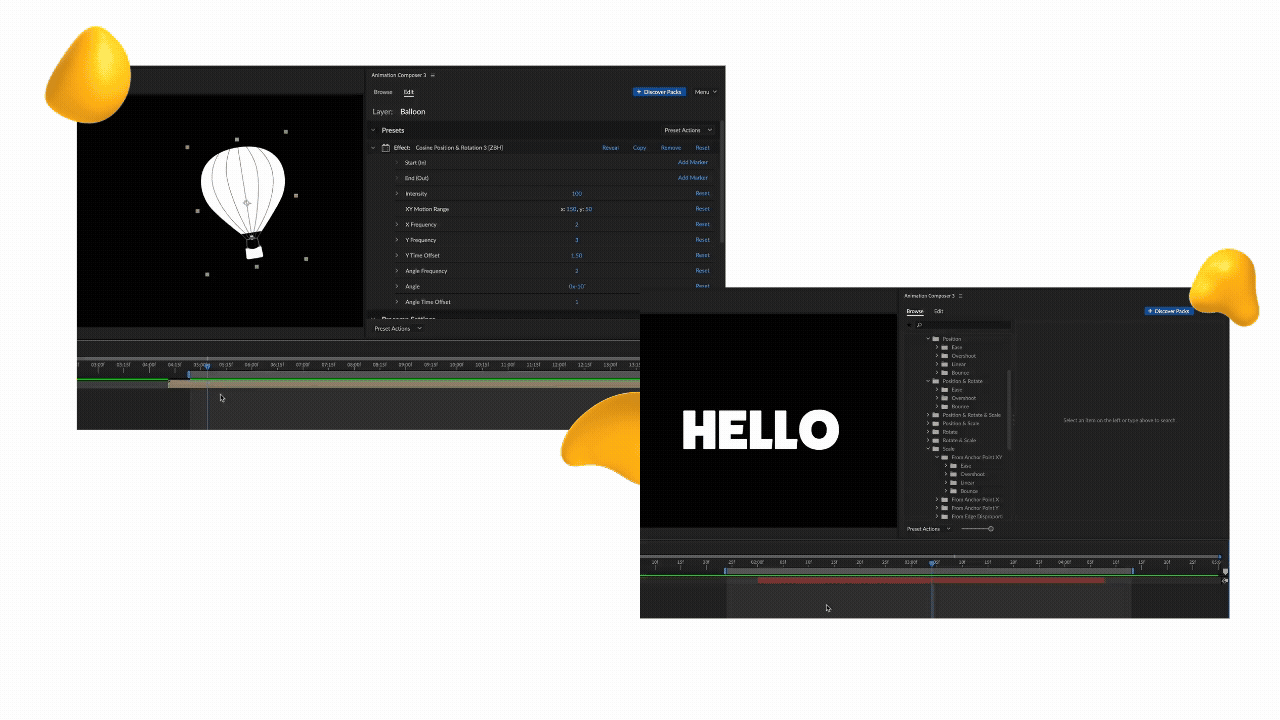Click the favorites star icon beside search box
Image resolution: width=1280 pixels, height=720 pixels.
pyautogui.click(x=909, y=324)
